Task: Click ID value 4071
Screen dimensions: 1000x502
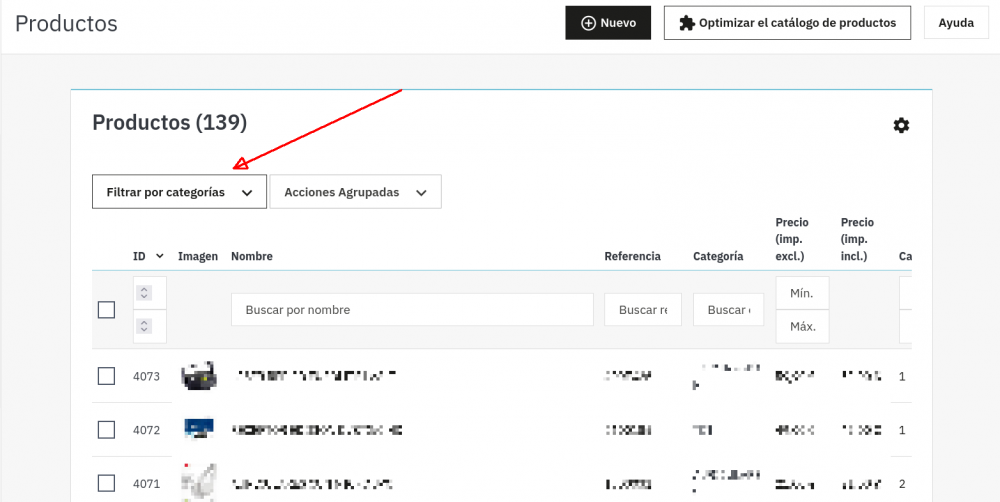Action: pyautogui.click(x=146, y=484)
